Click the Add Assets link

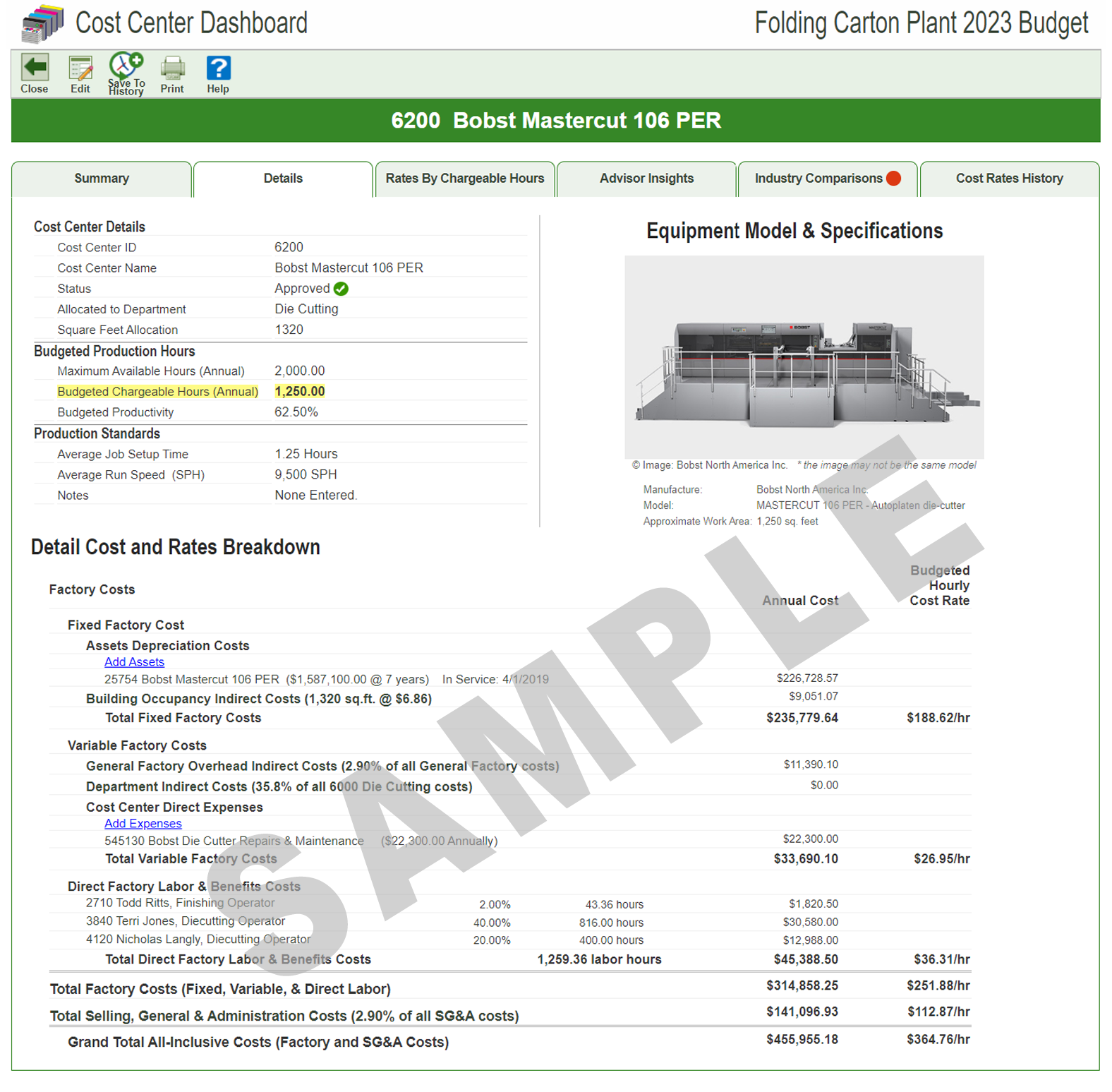click(134, 662)
